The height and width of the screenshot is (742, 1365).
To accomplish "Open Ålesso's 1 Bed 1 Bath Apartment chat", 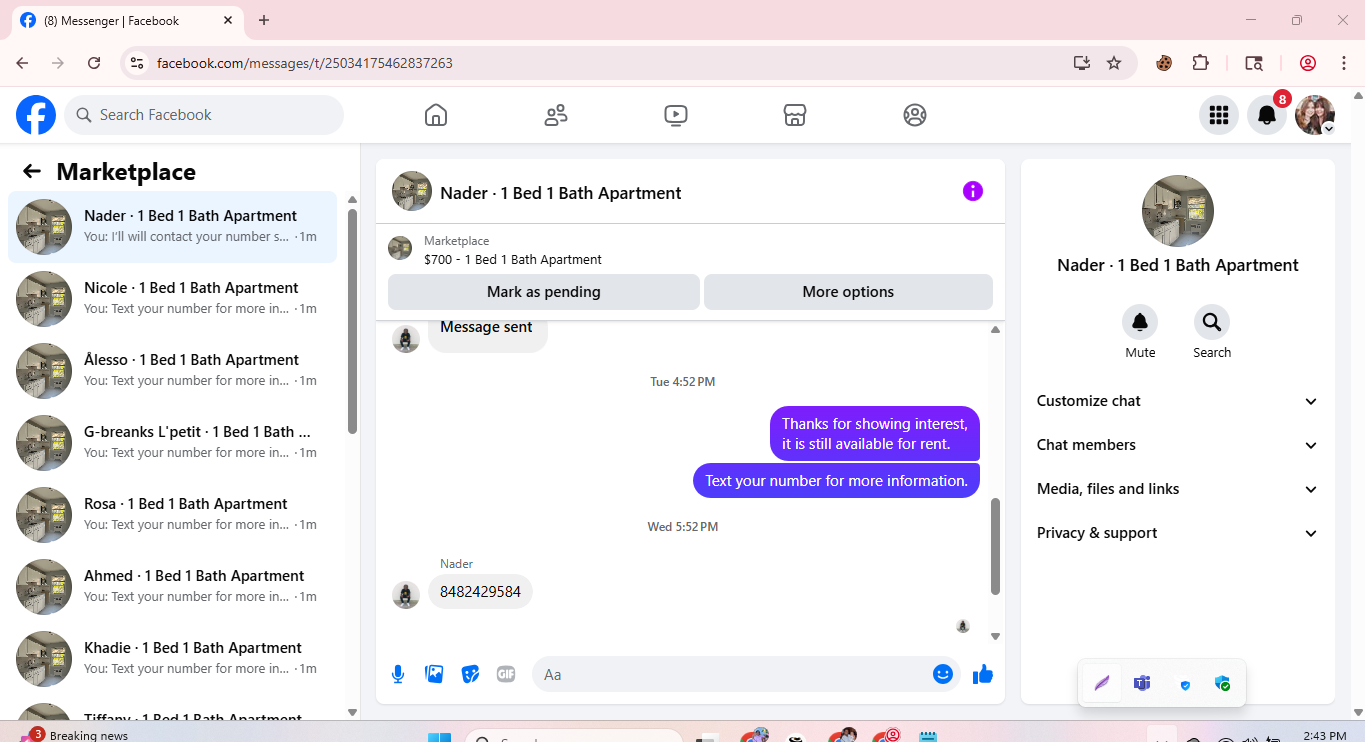I will point(173,371).
